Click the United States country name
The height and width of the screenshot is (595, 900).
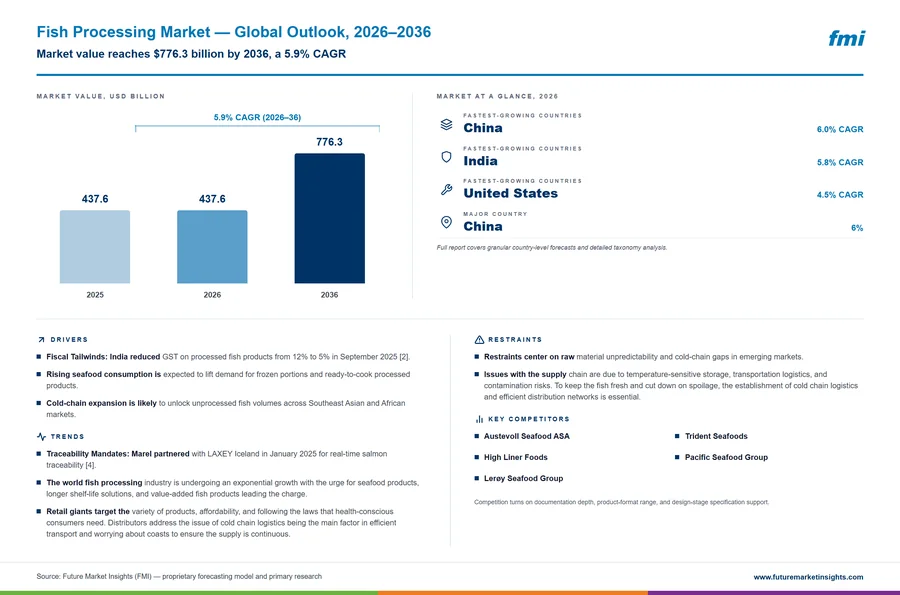coord(510,193)
